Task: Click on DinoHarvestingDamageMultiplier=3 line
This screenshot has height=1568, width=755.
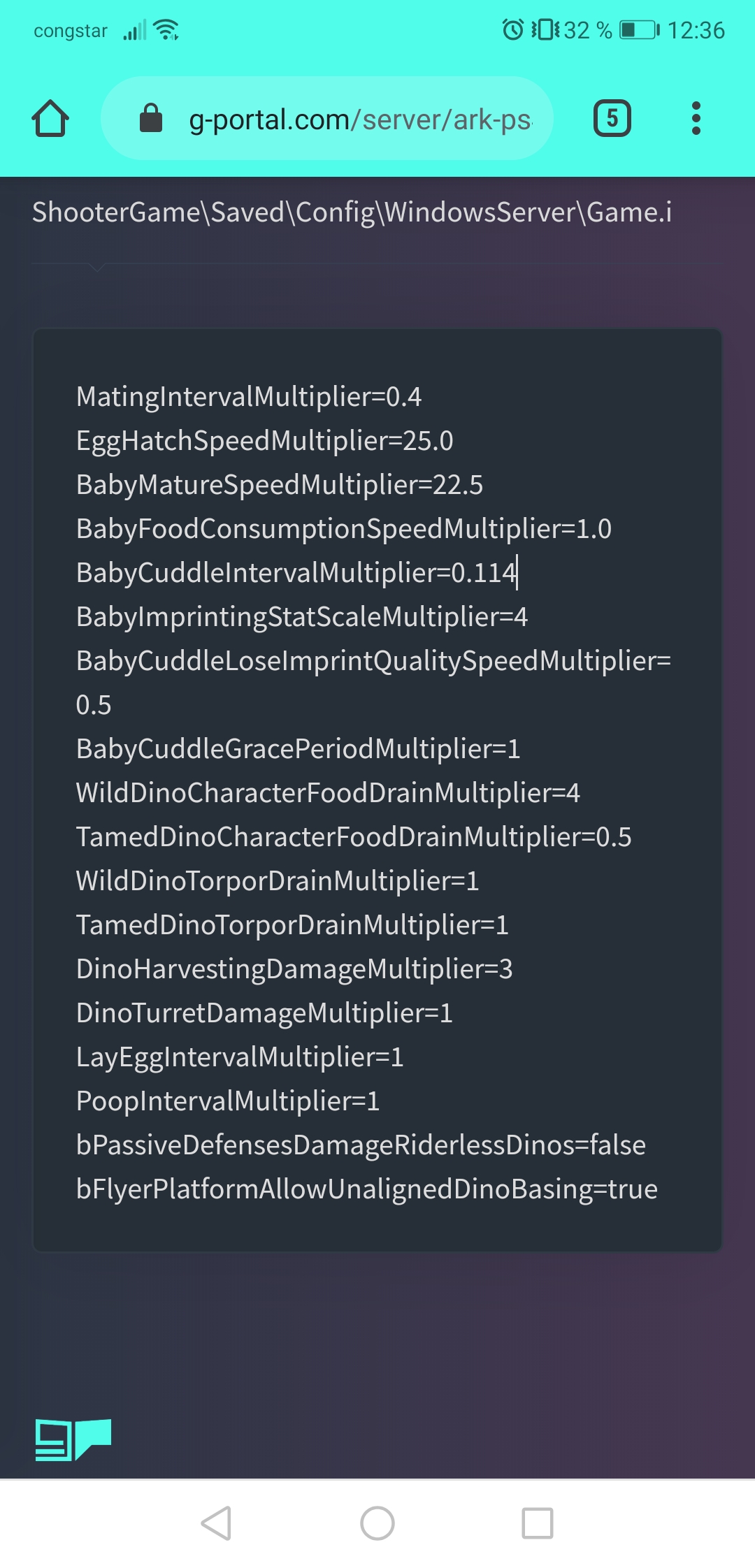Action: 294,969
